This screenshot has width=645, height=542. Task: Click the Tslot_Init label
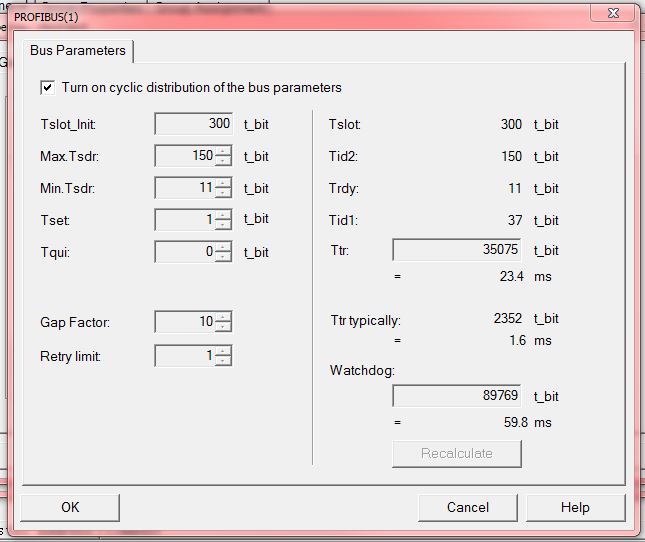68,125
